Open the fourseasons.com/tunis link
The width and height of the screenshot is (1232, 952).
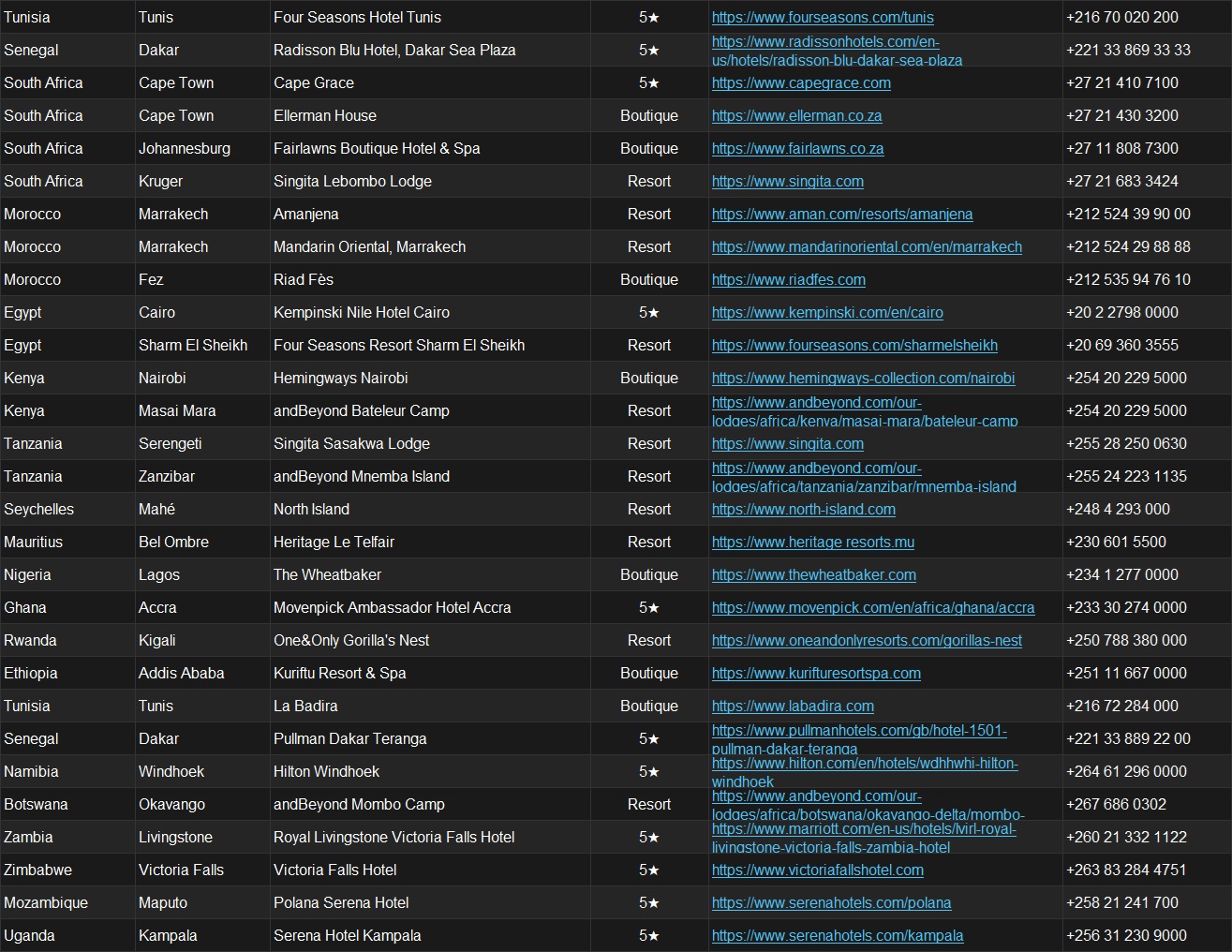[x=823, y=17]
